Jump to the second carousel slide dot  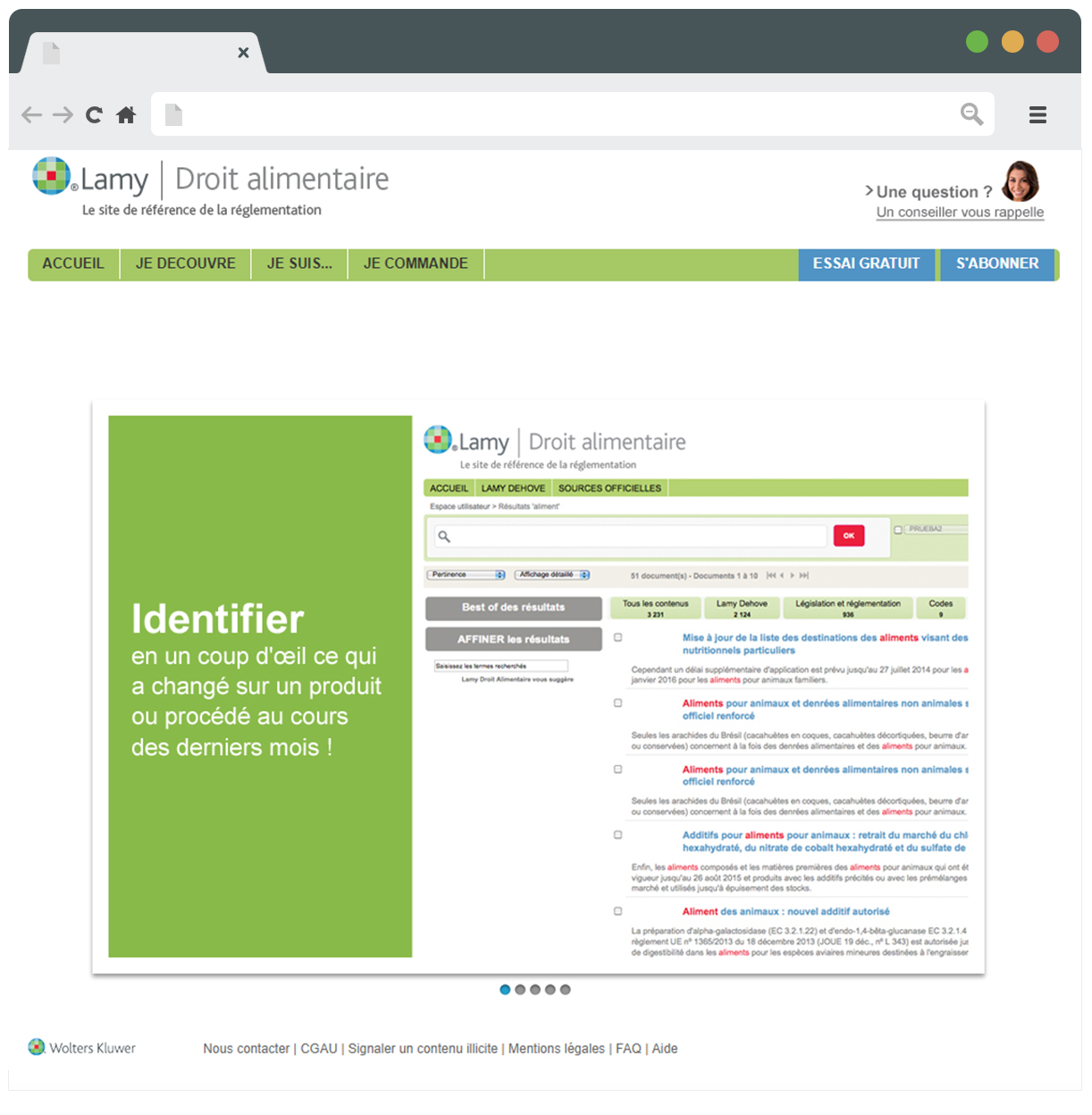pyautogui.click(x=520, y=989)
